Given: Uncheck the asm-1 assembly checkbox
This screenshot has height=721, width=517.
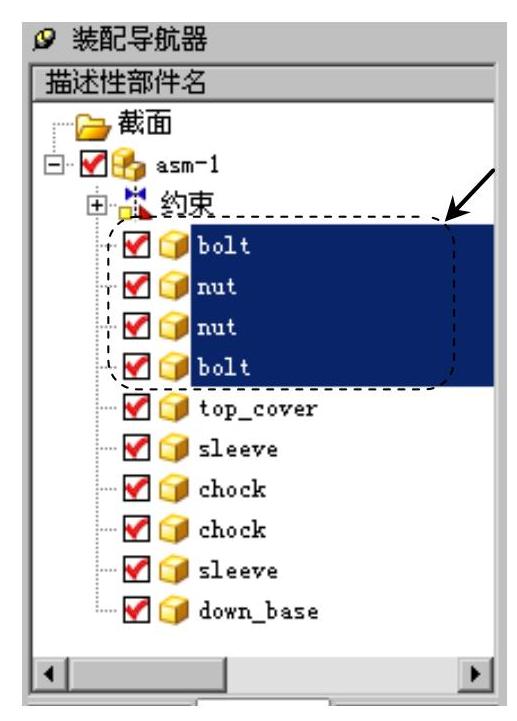Looking at the screenshot, I should coord(94,163).
